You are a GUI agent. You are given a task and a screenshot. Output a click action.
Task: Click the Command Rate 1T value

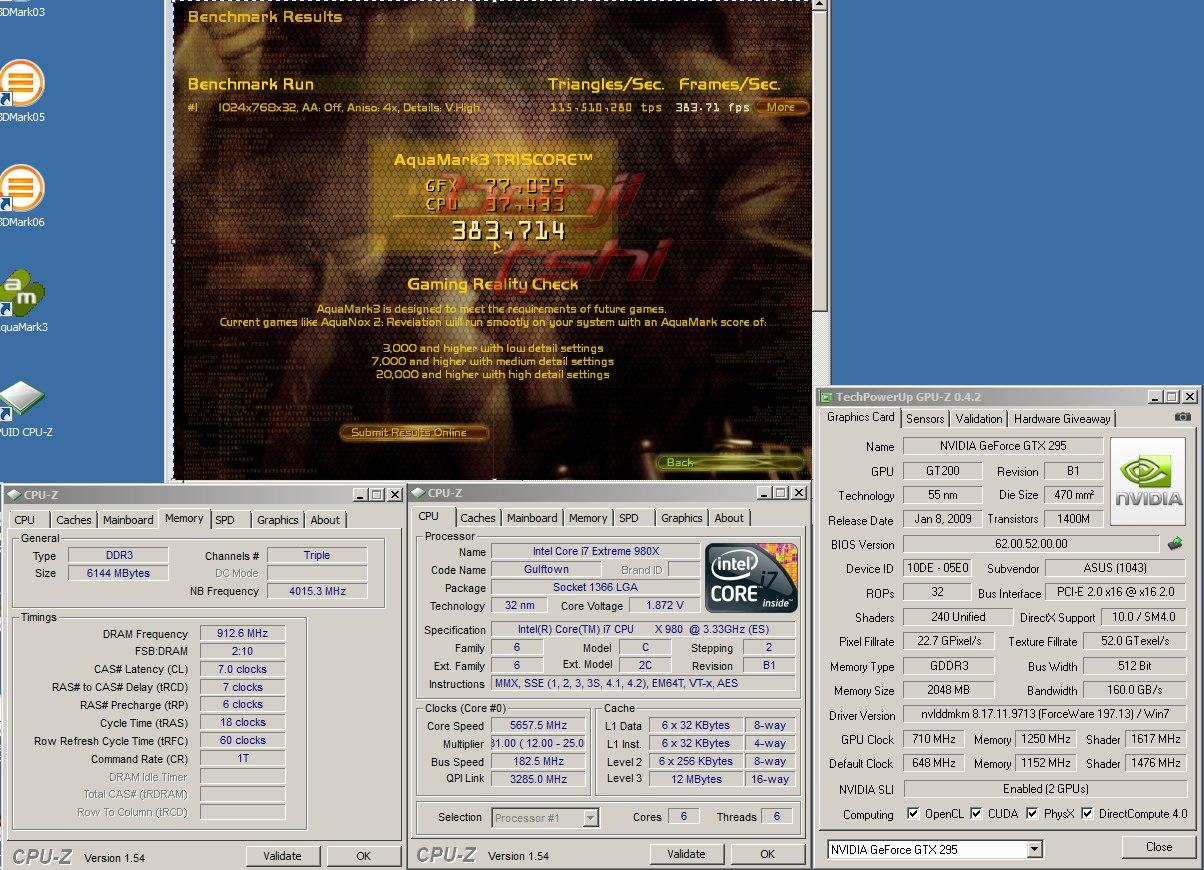pos(242,760)
